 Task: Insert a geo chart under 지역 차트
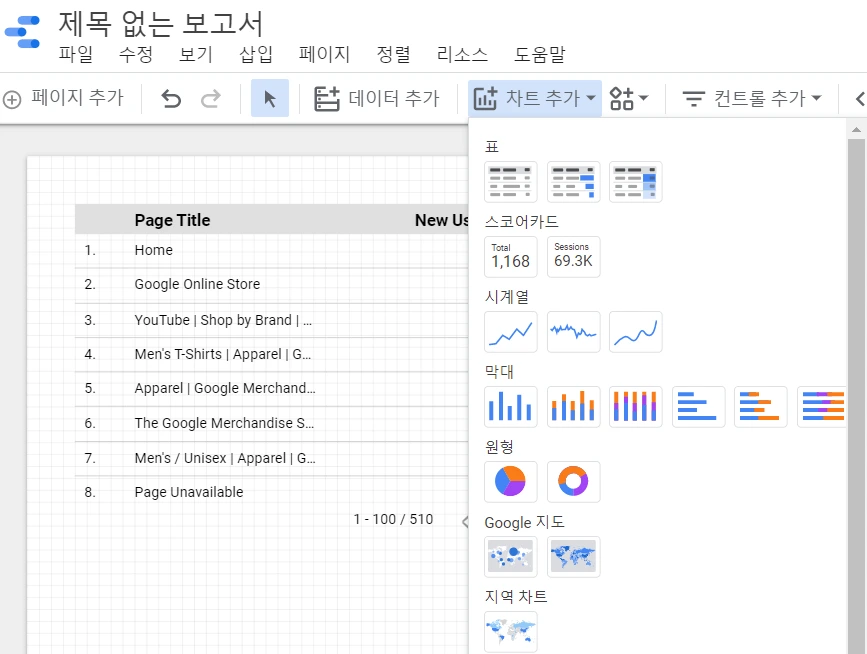pyautogui.click(x=510, y=631)
